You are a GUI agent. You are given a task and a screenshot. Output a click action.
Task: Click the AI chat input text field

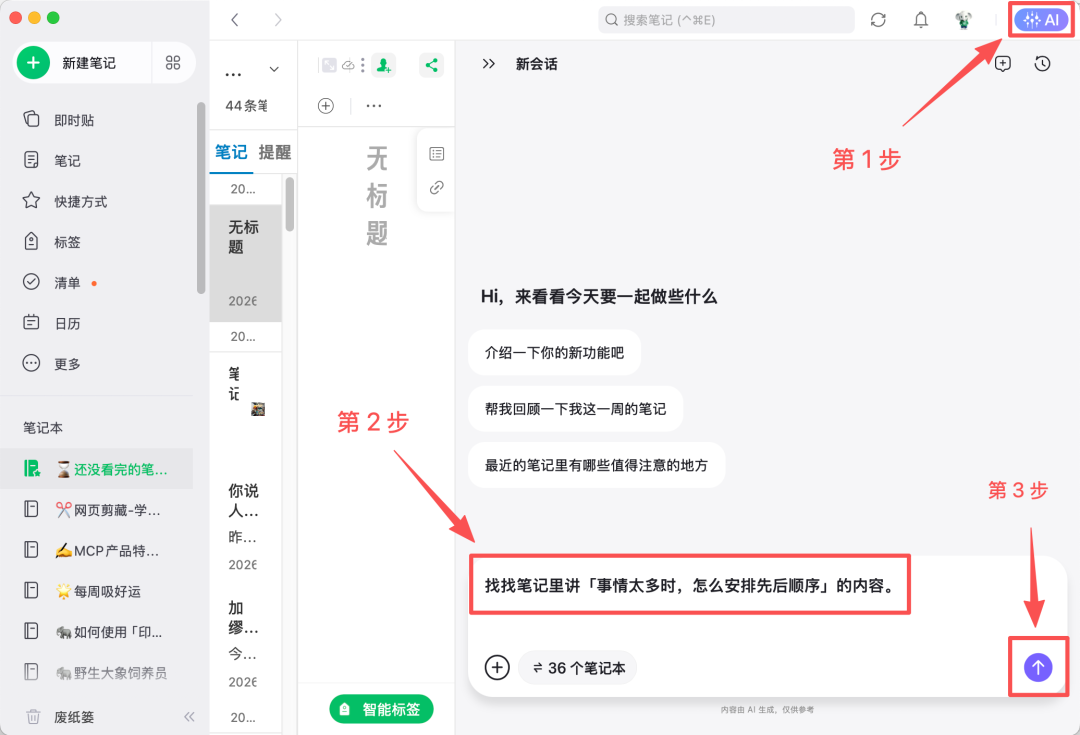pos(689,586)
